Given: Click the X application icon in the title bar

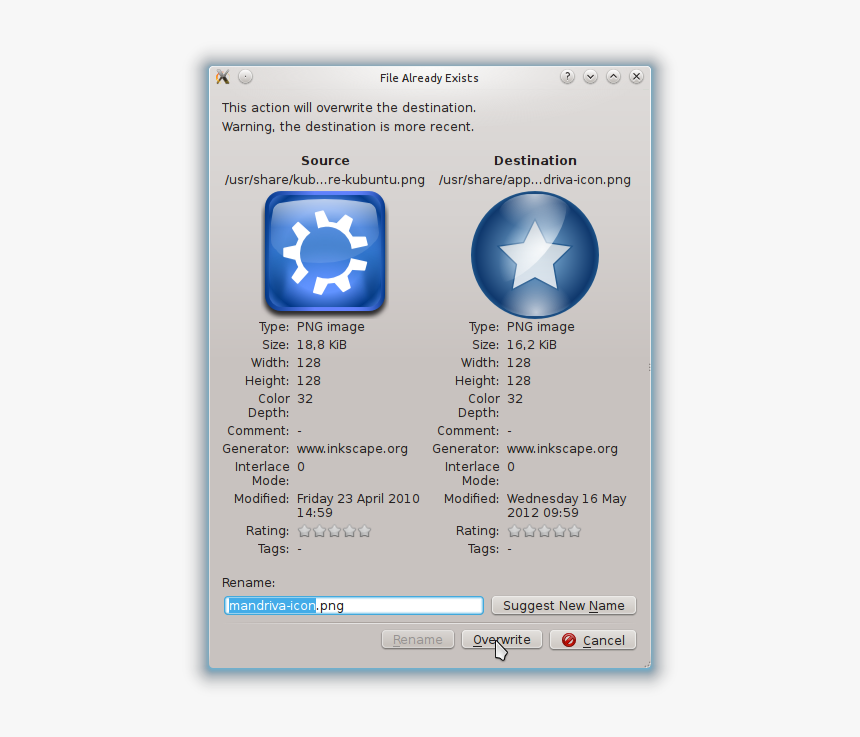Looking at the screenshot, I should (x=223, y=77).
